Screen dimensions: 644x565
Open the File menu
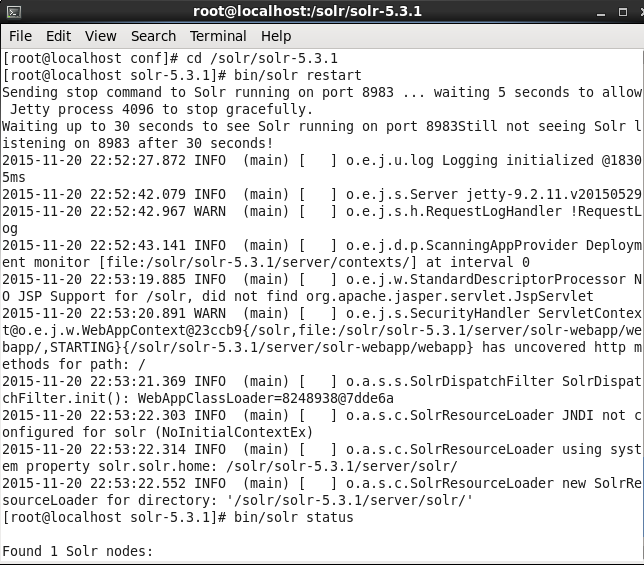(20, 36)
